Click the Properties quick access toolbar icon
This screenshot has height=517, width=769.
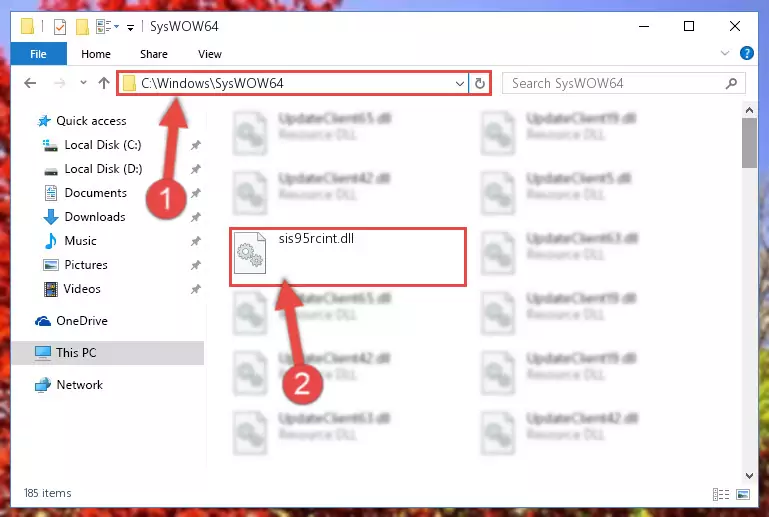pos(60,26)
